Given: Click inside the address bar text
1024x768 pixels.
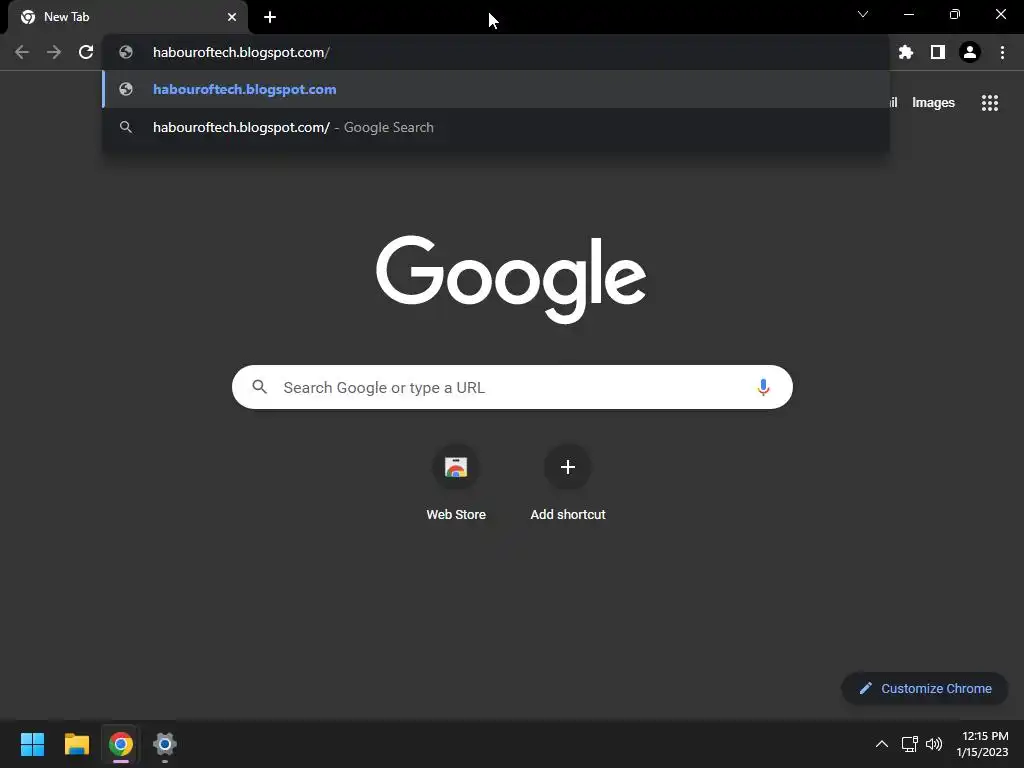Looking at the screenshot, I should (x=241, y=52).
